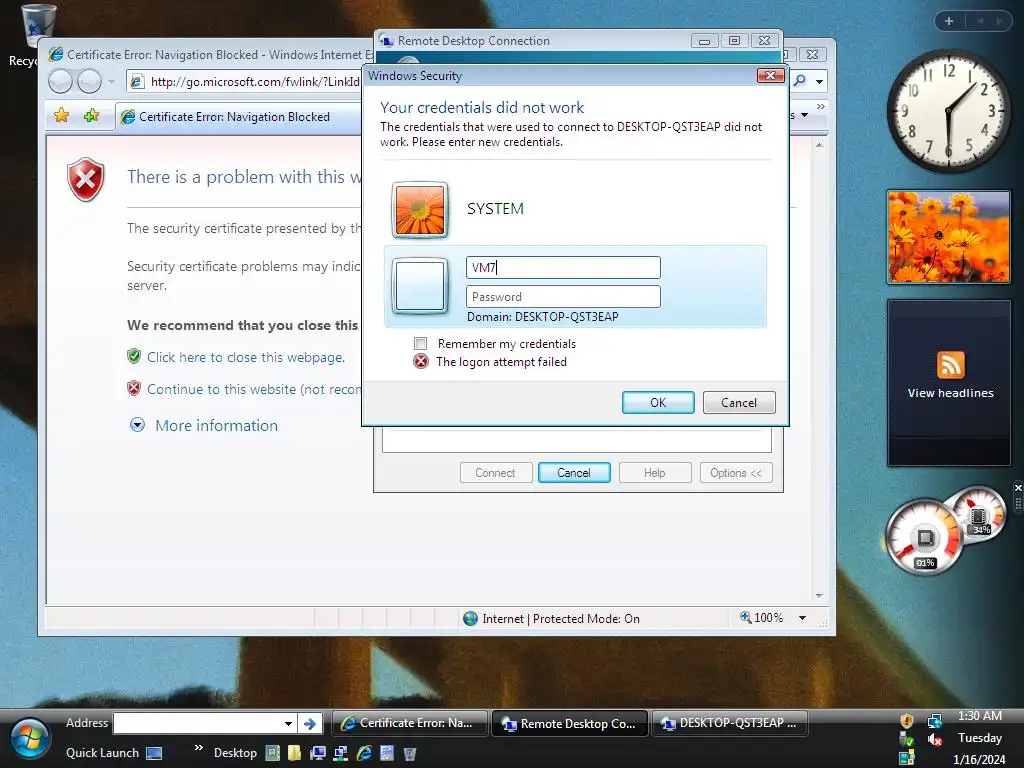Open the Favorites Center star icon
This screenshot has height=768, width=1024.
pos(61,116)
